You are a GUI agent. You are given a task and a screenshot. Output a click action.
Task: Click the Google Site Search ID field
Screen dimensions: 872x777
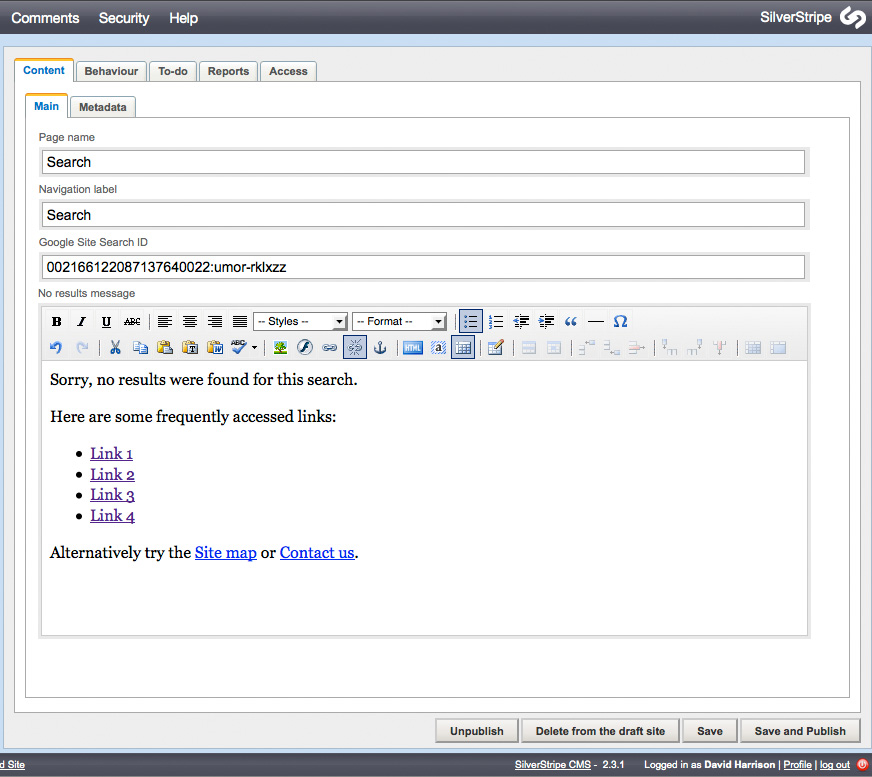coord(423,267)
